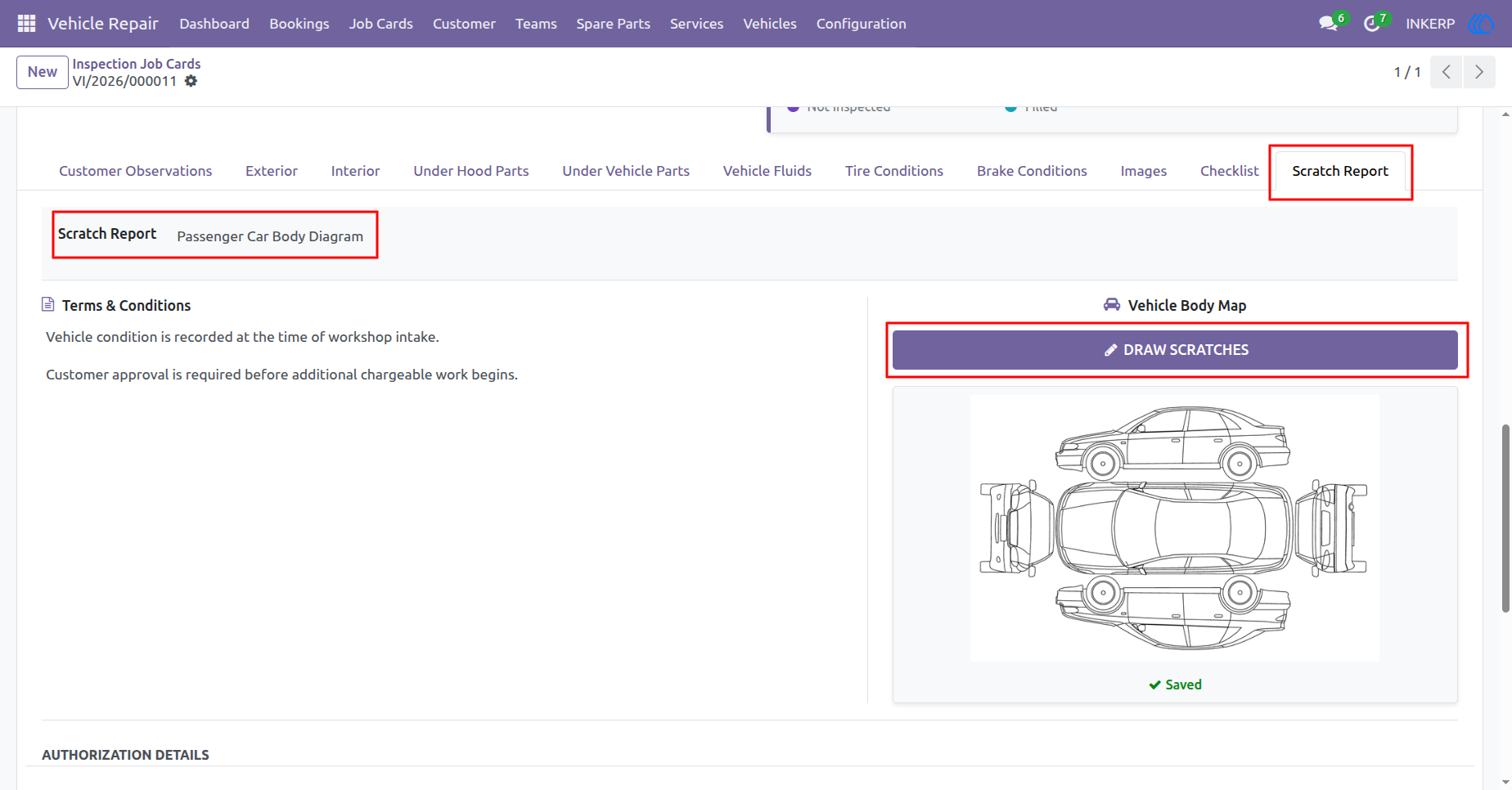Click the INKERP user avatar icon
Screen dimensions: 1512x790
pyautogui.click(x=1481, y=24)
